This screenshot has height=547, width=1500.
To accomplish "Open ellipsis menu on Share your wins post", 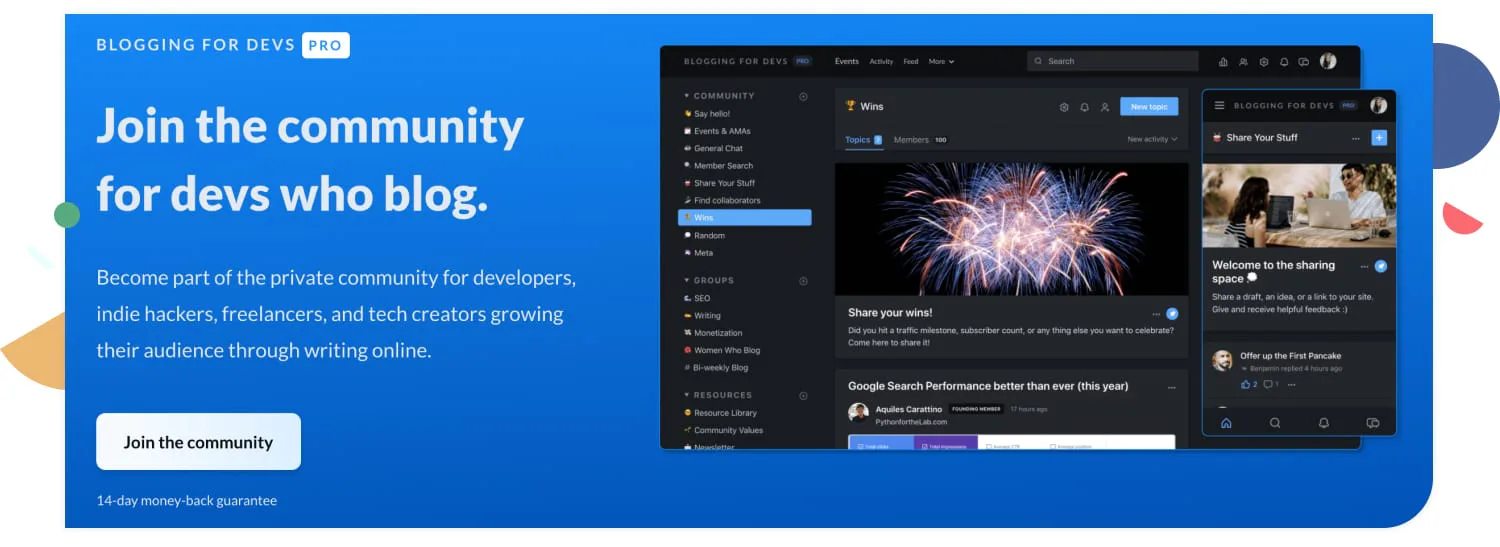I will point(1156,314).
